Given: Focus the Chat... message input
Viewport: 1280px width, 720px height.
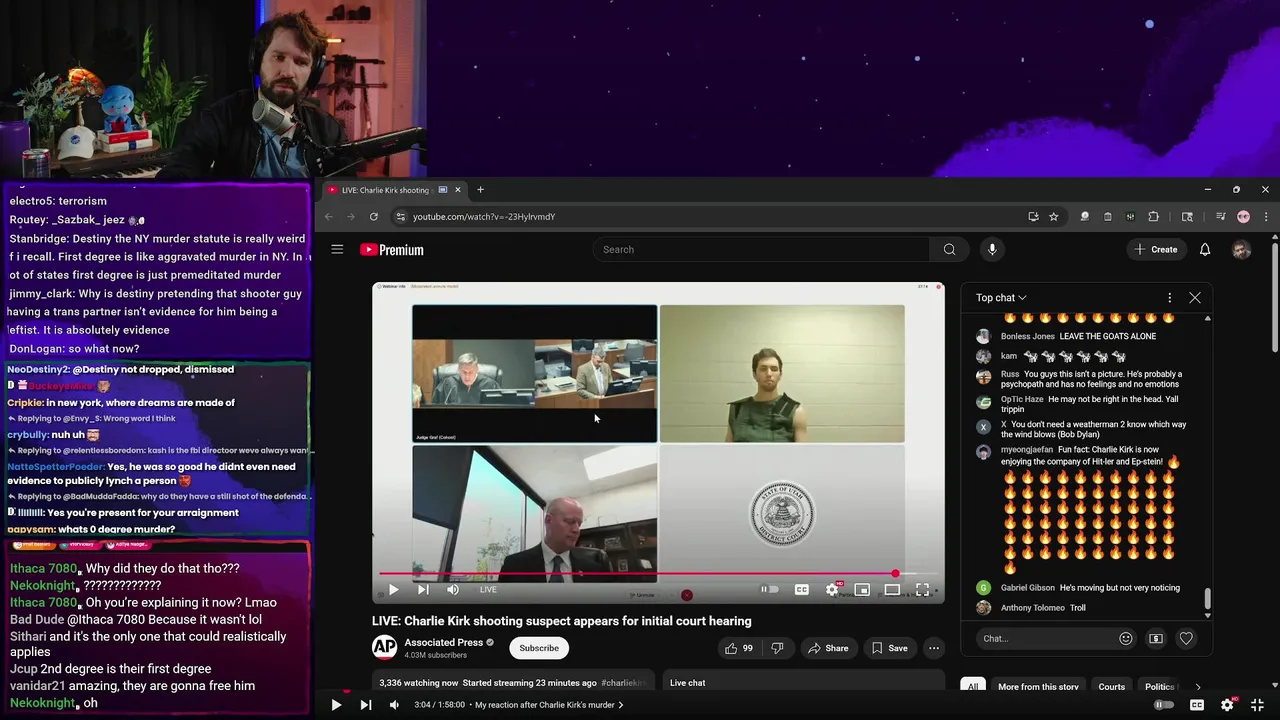Looking at the screenshot, I should (1045, 638).
